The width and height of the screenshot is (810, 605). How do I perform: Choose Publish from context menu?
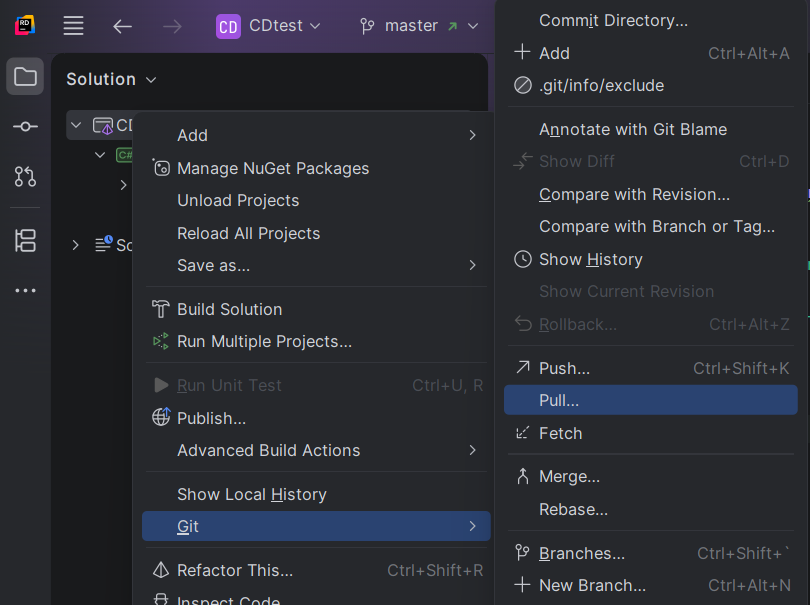click(316, 418)
